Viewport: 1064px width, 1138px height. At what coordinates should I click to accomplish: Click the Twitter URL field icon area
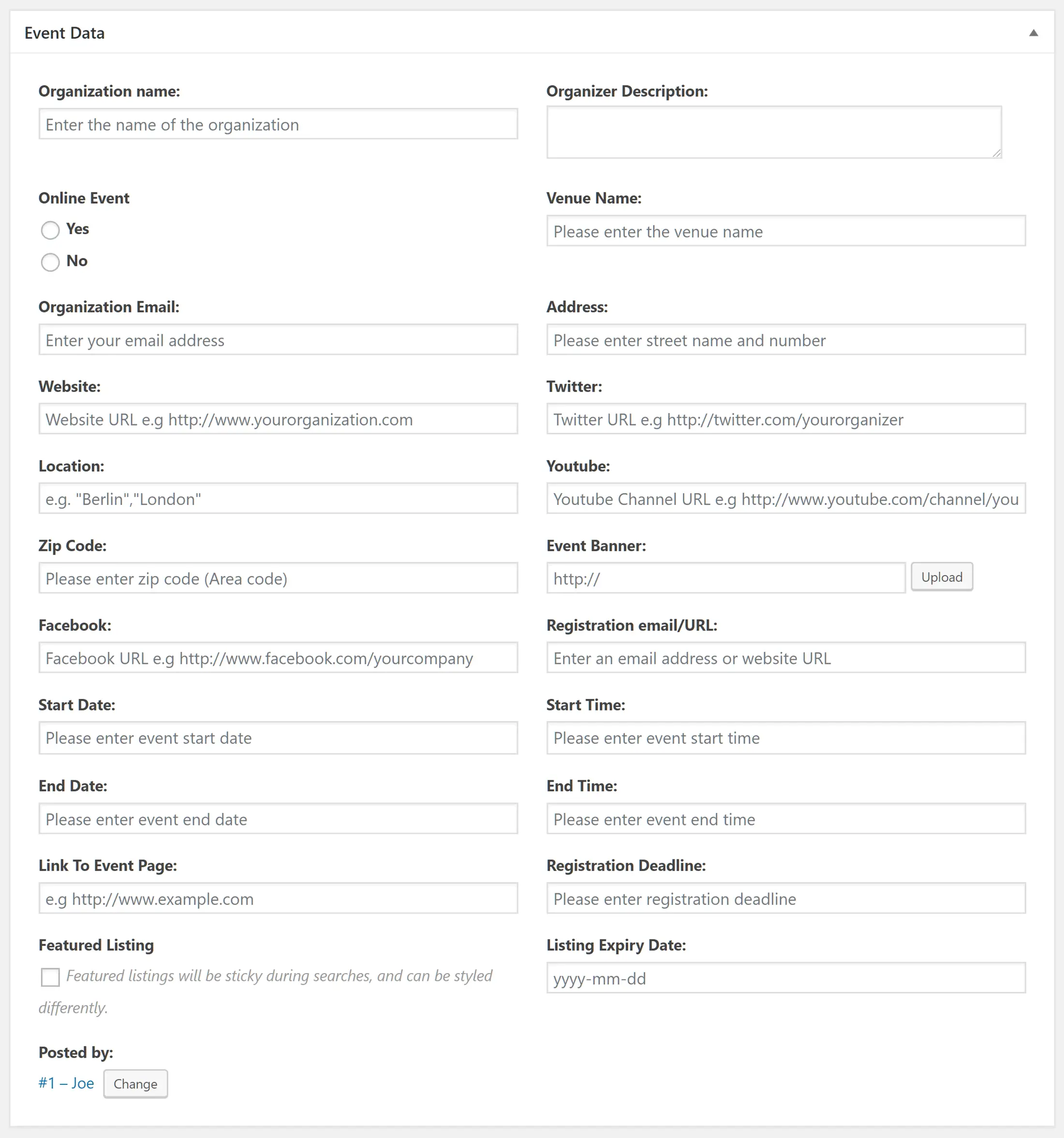(x=785, y=419)
